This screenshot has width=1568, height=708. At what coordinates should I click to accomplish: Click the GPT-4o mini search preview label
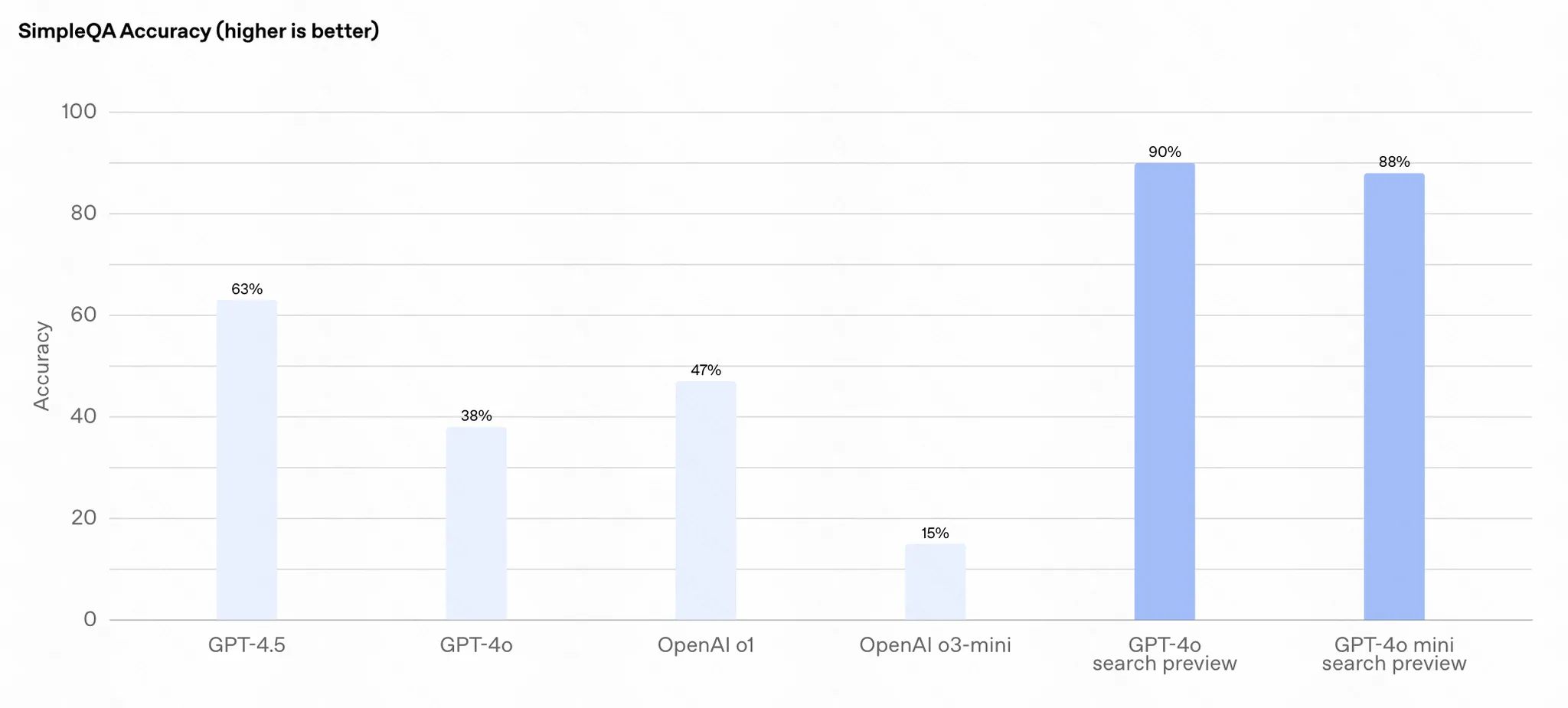click(1394, 654)
